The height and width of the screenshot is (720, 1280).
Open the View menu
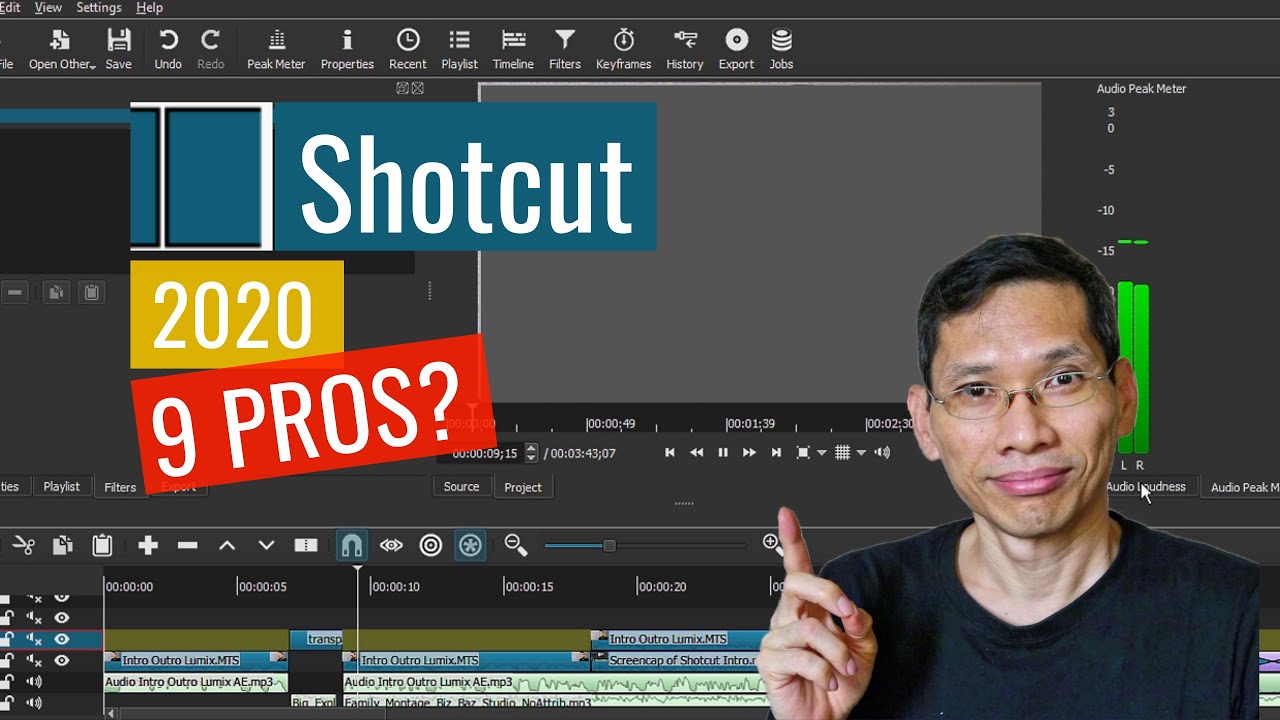coord(48,8)
